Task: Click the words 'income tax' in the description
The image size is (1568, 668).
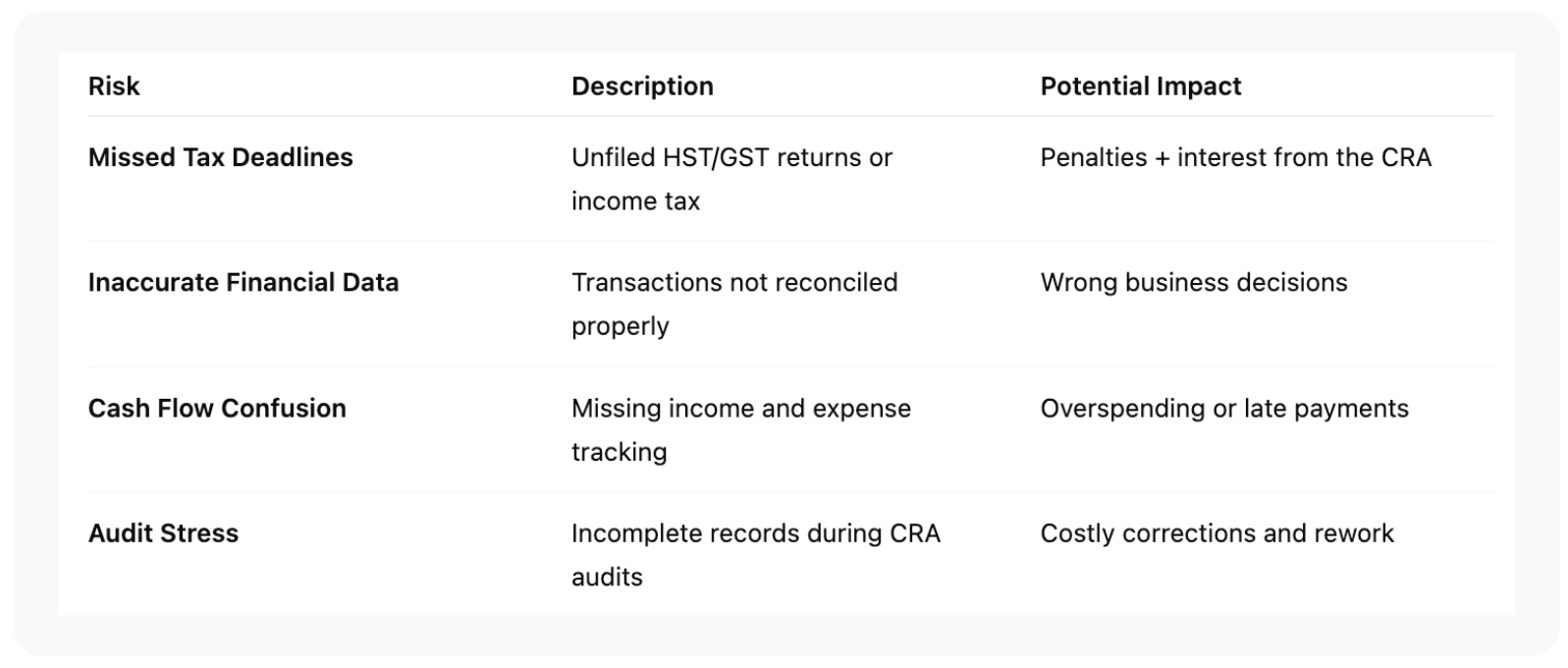Action: [x=635, y=201]
